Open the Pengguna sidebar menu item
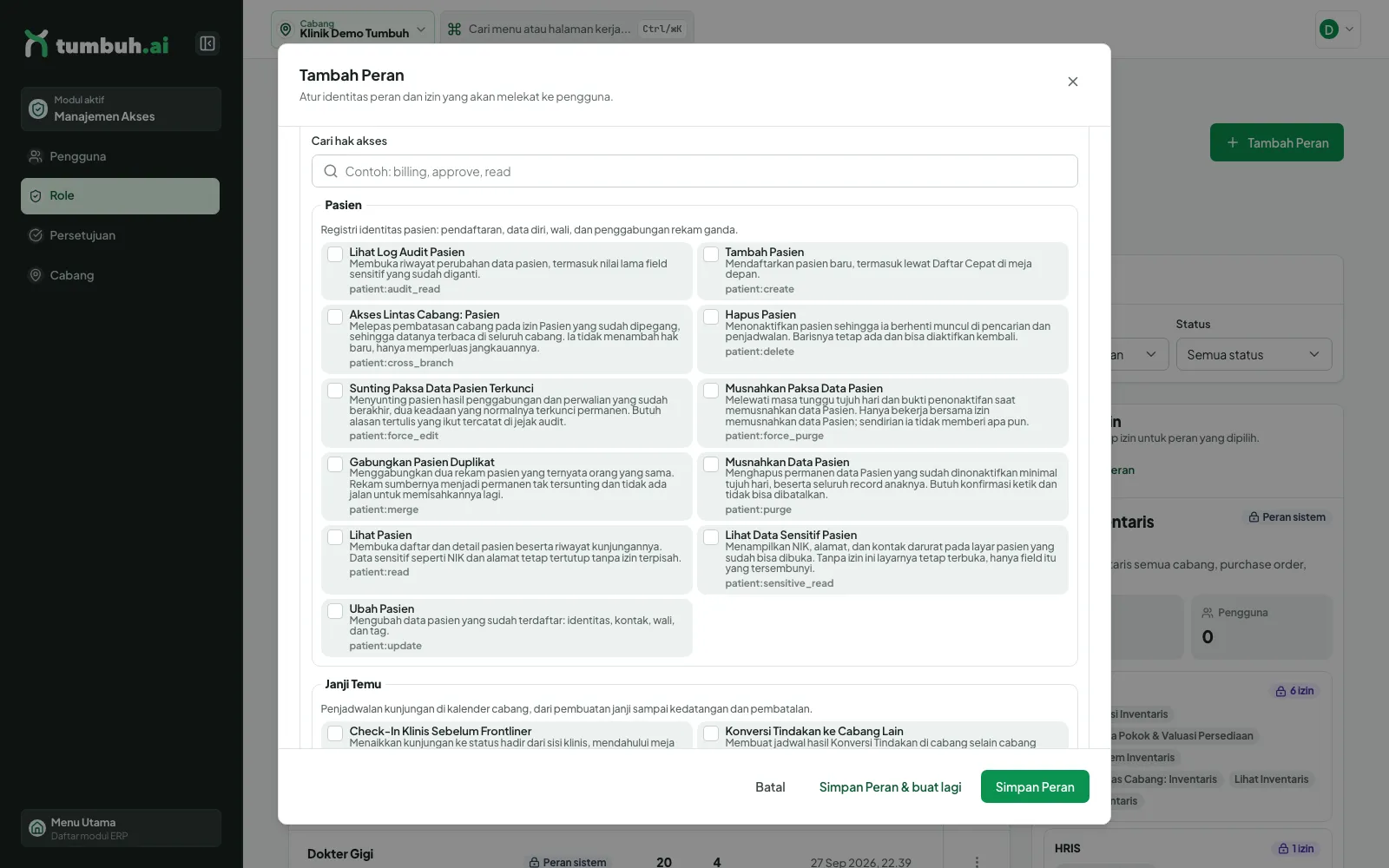The image size is (1389, 868). [120, 156]
